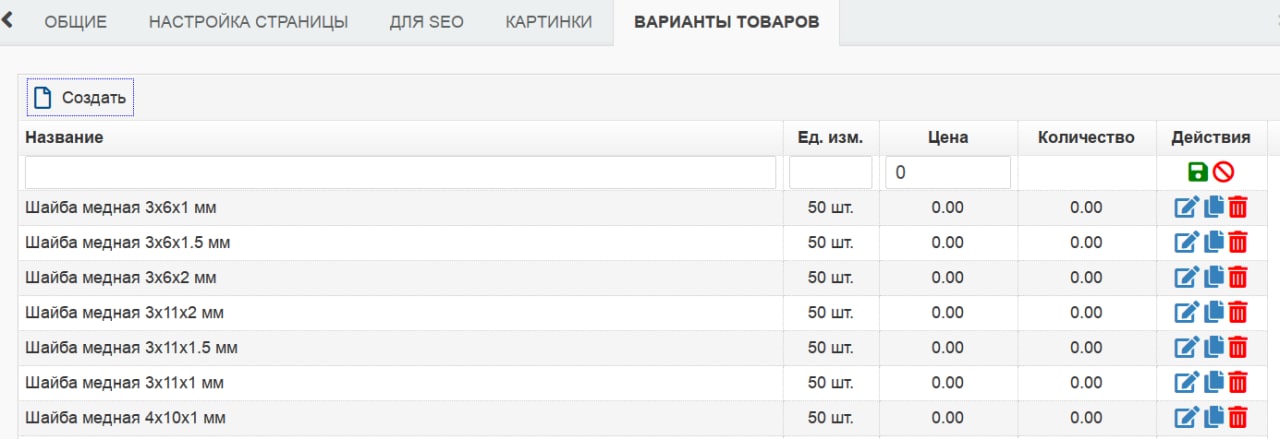Cancel the new row with the red ban icon
This screenshot has width=1280, height=439.
[x=1224, y=172]
